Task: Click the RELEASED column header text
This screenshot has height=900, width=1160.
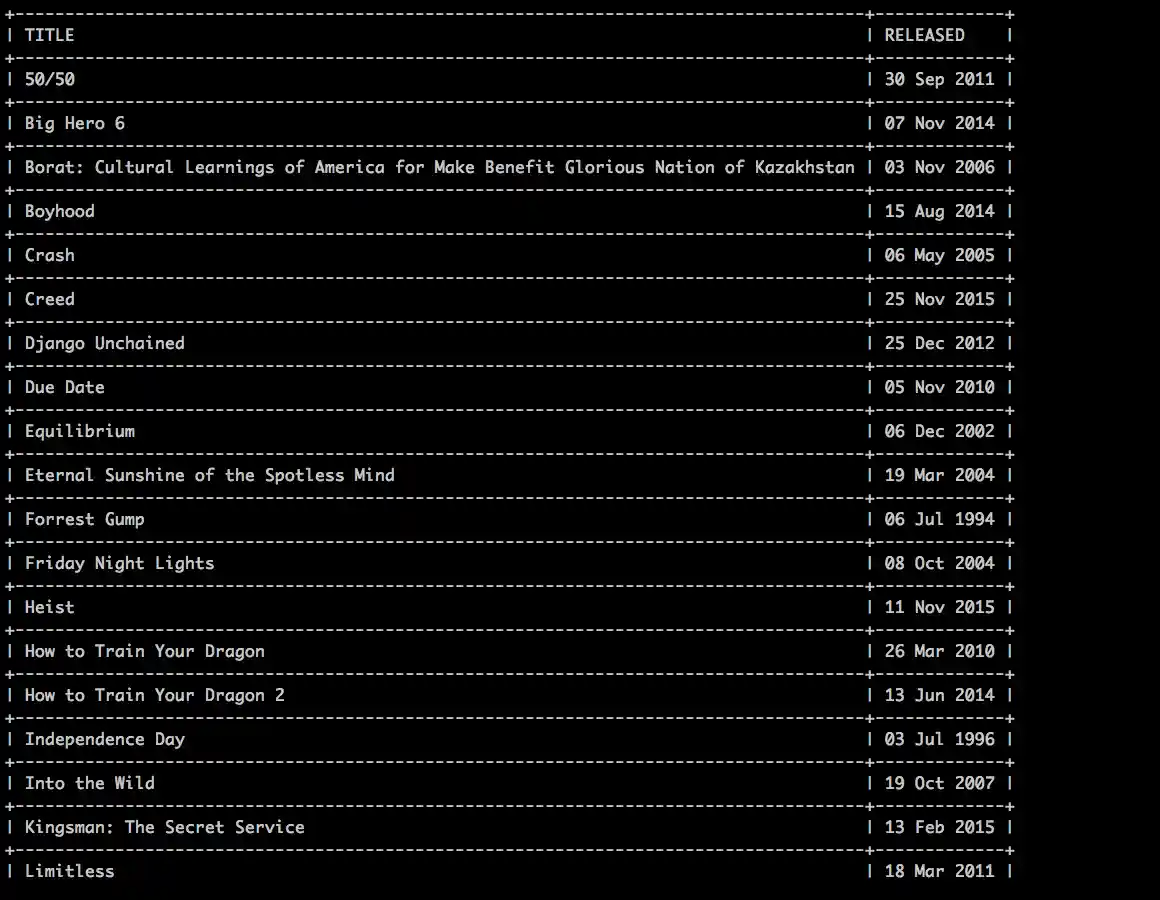Action: pyautogui.click(x=925, y=35)
